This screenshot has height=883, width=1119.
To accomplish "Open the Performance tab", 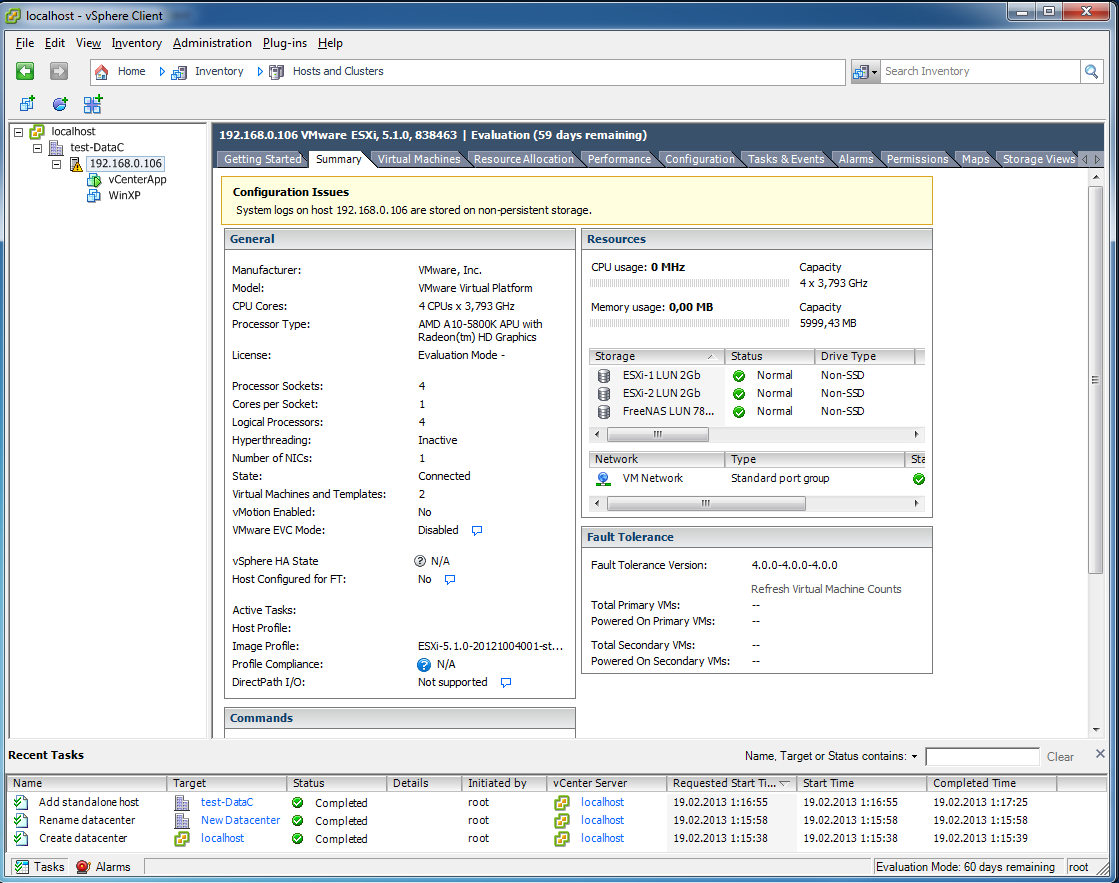I will [619, 159].
